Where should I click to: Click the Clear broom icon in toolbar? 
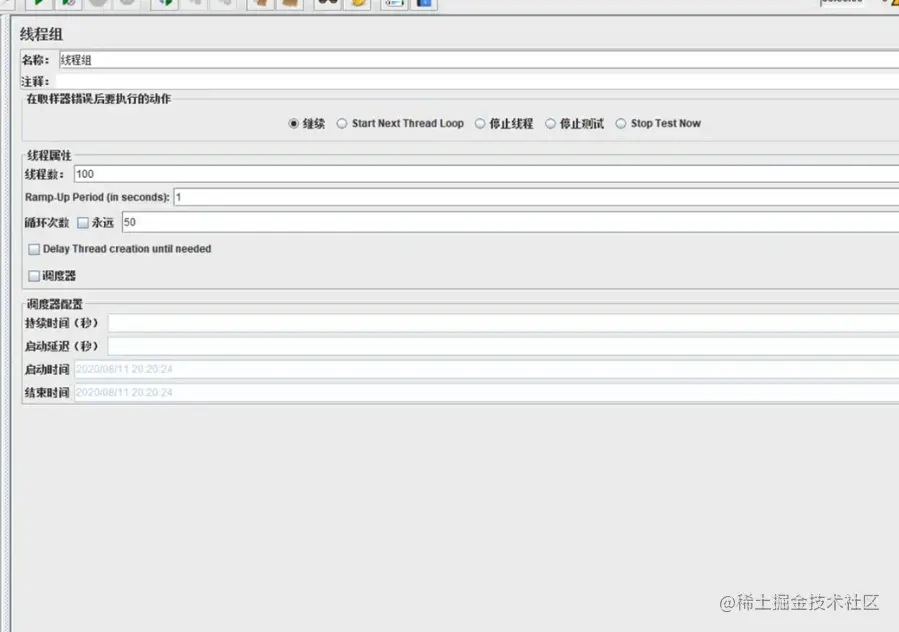[261, 3]
